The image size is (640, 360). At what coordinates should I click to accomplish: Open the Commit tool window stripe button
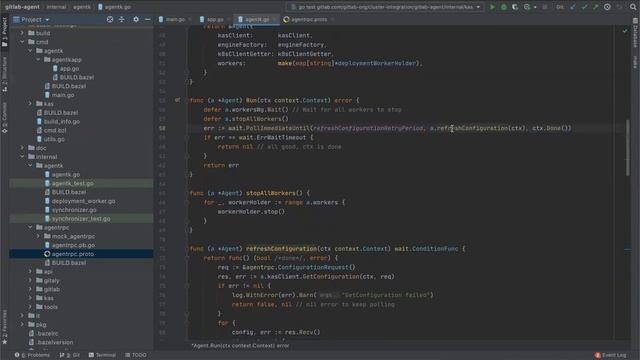click(x=4, y=118)
